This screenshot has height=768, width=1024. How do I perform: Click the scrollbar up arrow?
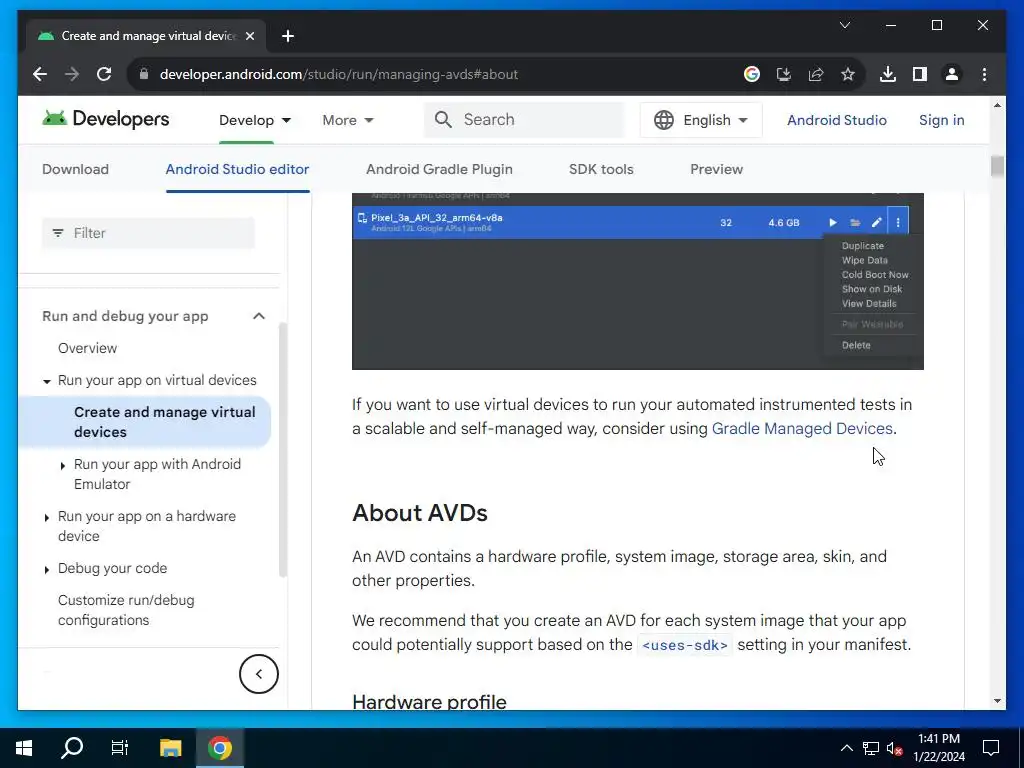pyautogui.click(x=997, y=105)
